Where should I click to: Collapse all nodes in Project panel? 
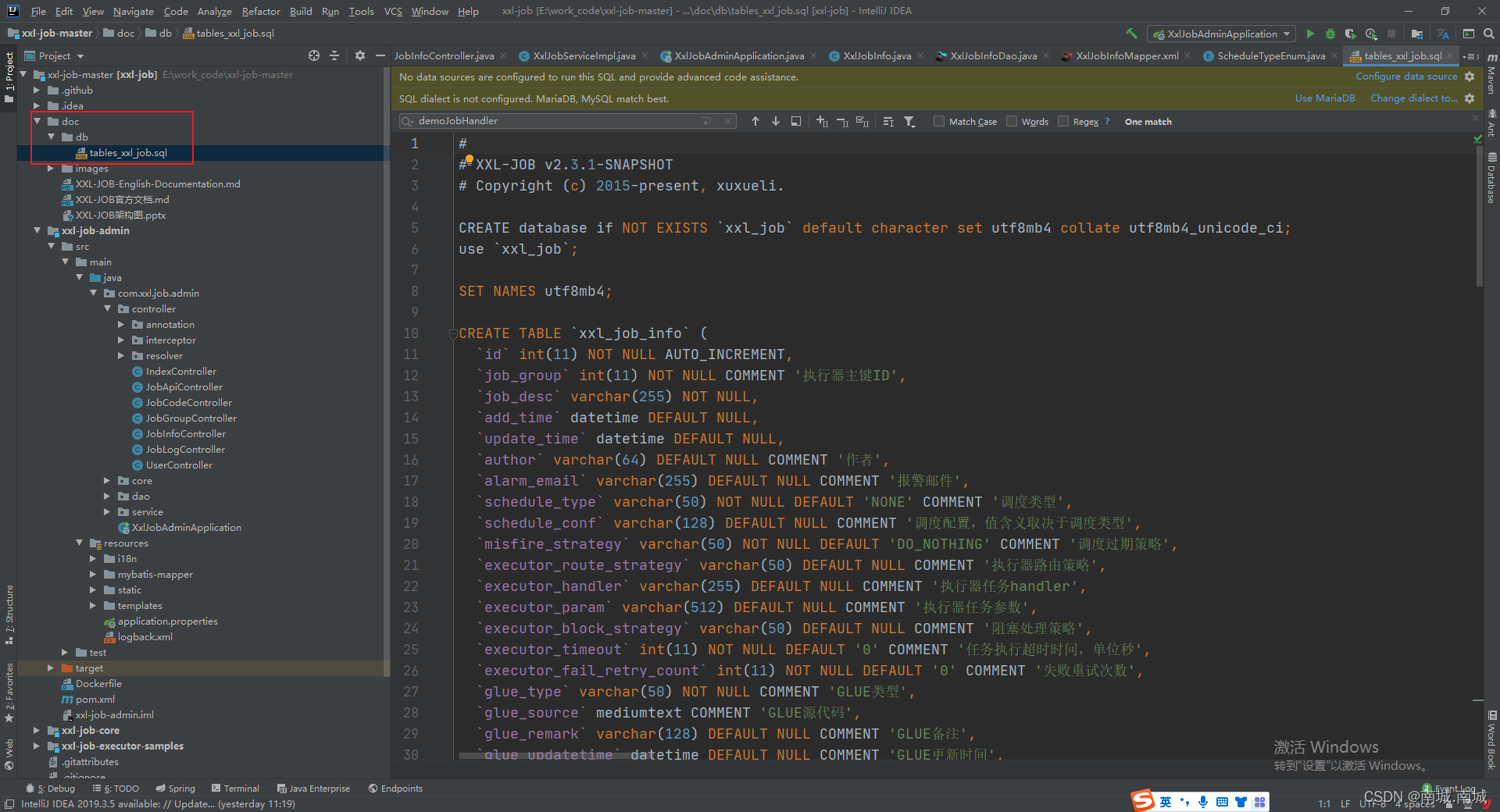334,55
